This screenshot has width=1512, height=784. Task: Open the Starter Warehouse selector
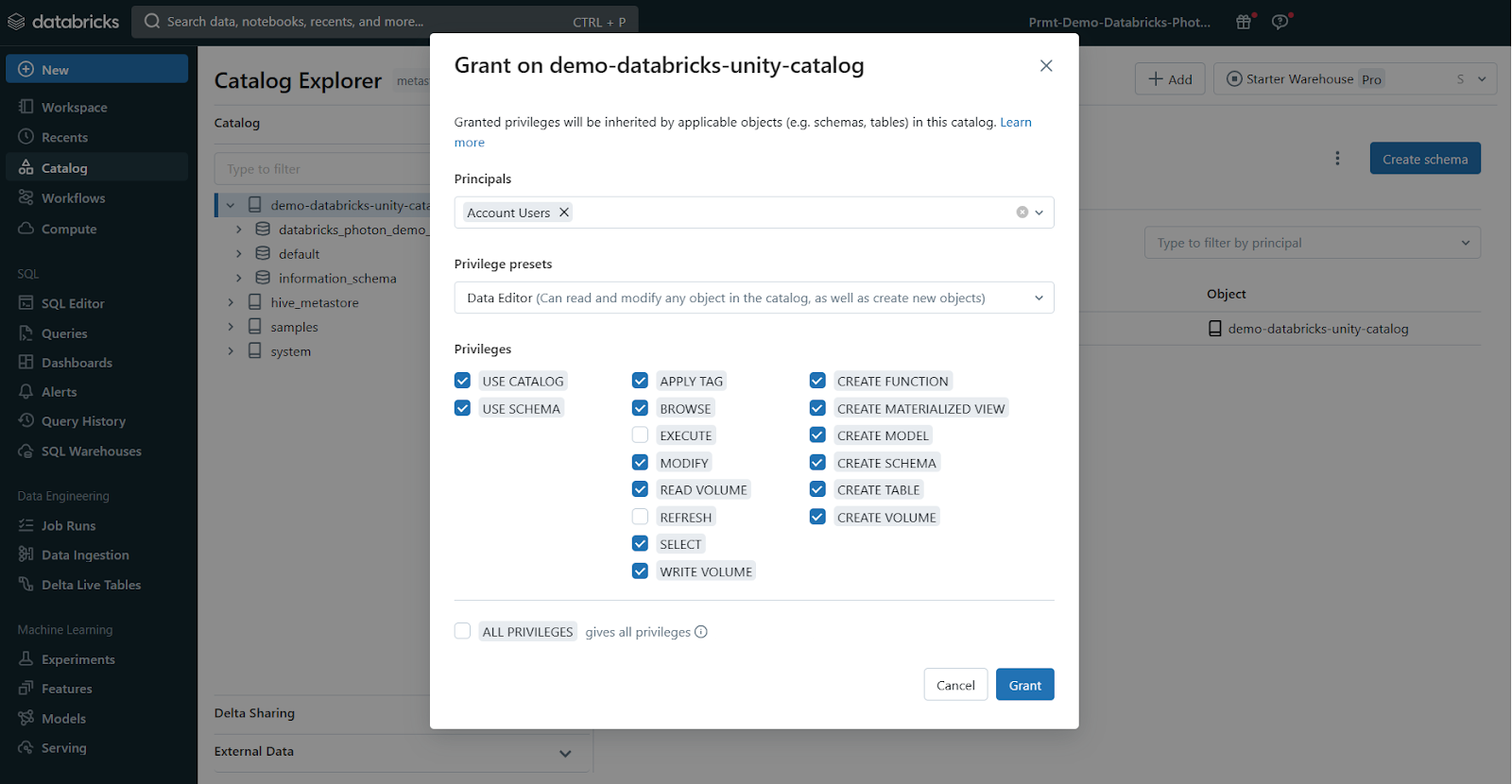tap(1355, 79)
